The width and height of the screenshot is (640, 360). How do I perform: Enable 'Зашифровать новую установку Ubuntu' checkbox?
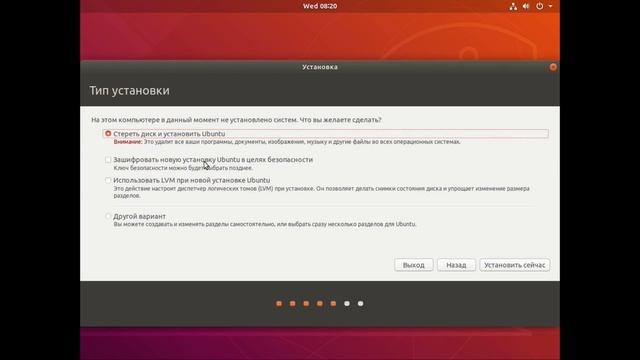(x=108, y=160)
